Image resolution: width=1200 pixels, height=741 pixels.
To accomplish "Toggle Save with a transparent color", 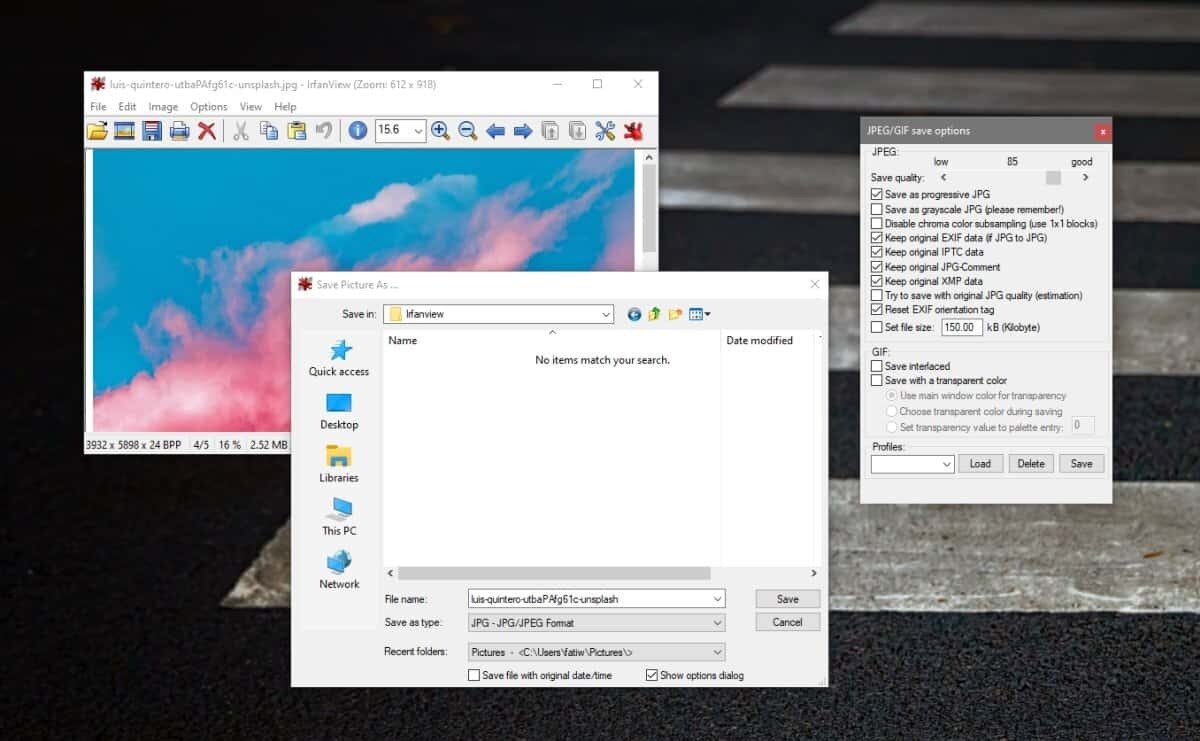I will [876, 380].
